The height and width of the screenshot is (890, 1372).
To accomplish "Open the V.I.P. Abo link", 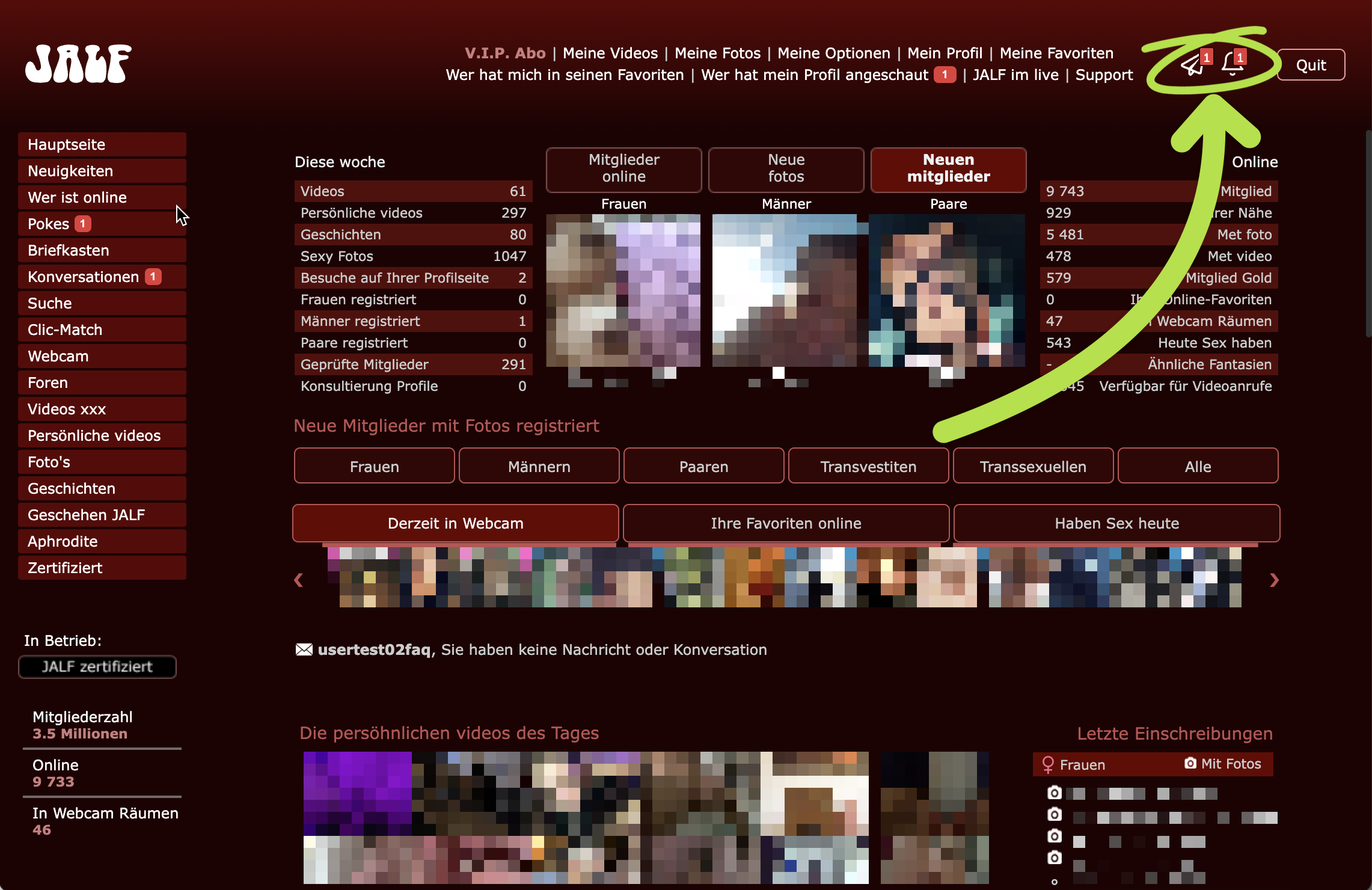I will 505,53.
